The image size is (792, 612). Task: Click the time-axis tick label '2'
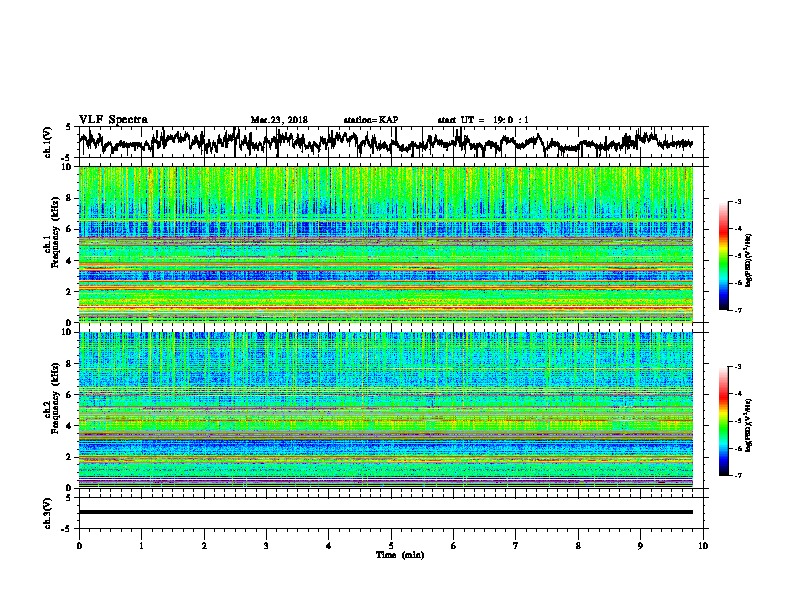point(204,546)
